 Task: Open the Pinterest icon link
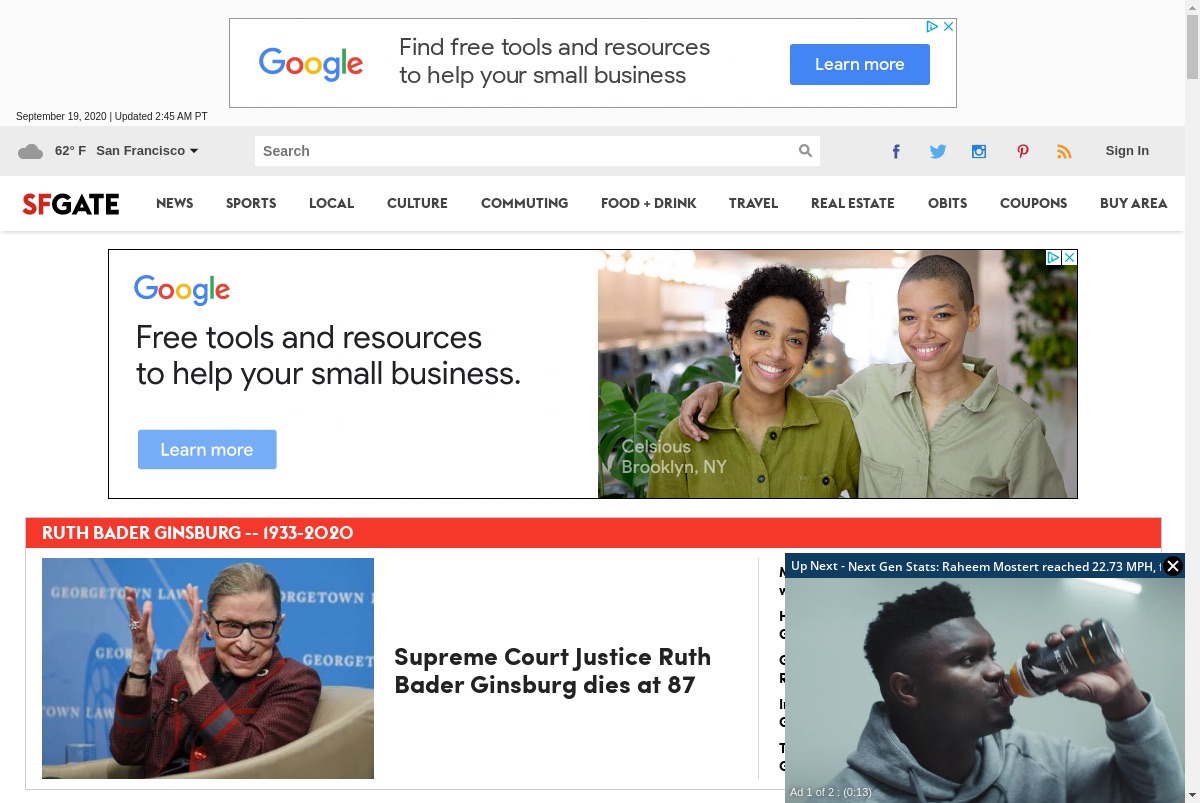1022,151
